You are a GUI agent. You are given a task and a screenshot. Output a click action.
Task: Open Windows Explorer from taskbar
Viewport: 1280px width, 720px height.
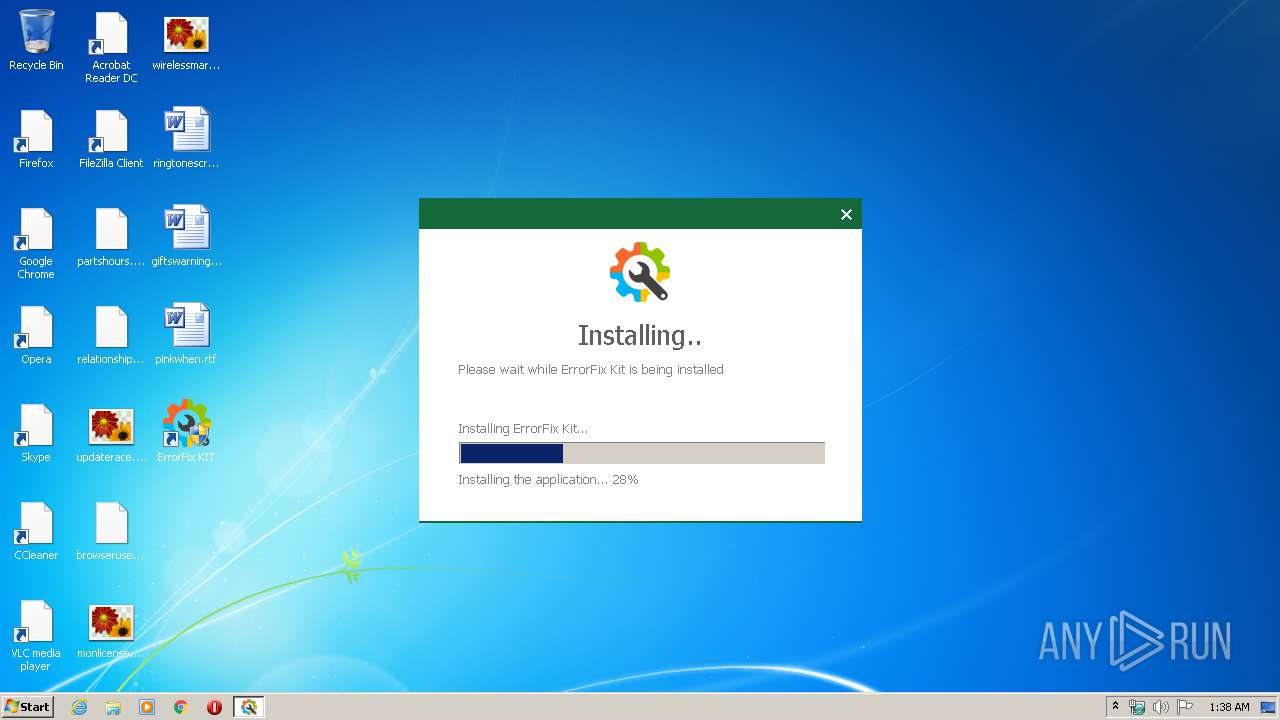point(113,707)
